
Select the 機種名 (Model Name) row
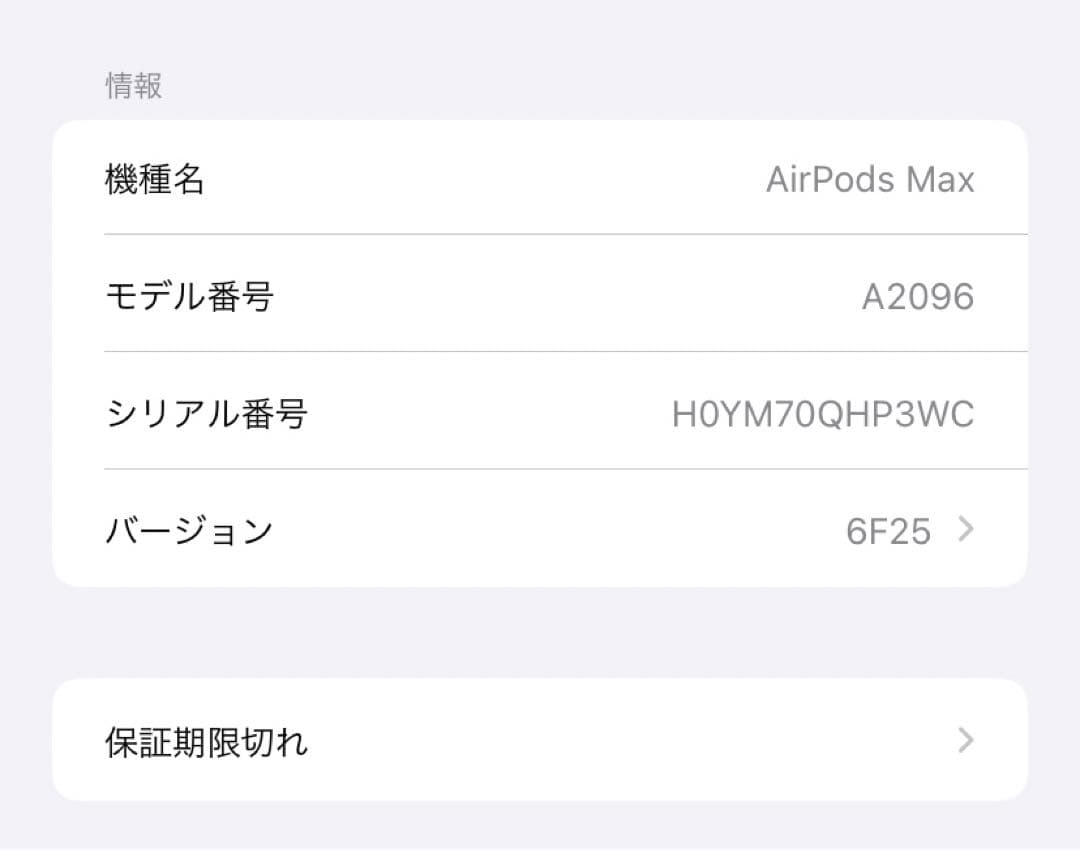click(x=540, y=179)
